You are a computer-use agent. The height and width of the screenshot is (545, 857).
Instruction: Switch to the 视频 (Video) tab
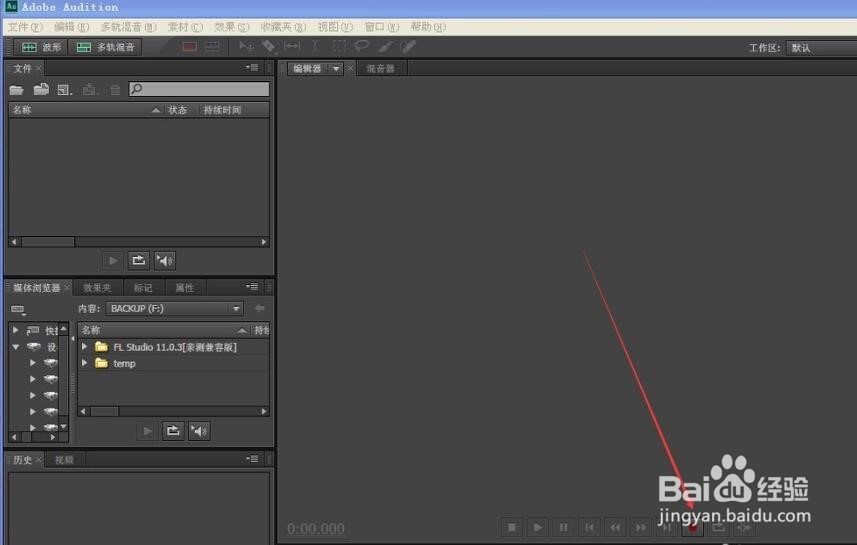(x=64, y=460)
